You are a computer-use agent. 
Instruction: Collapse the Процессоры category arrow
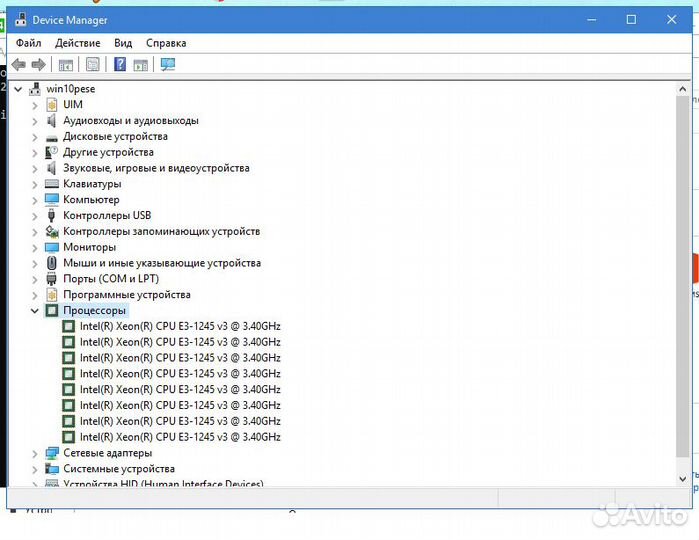point(35,311)
